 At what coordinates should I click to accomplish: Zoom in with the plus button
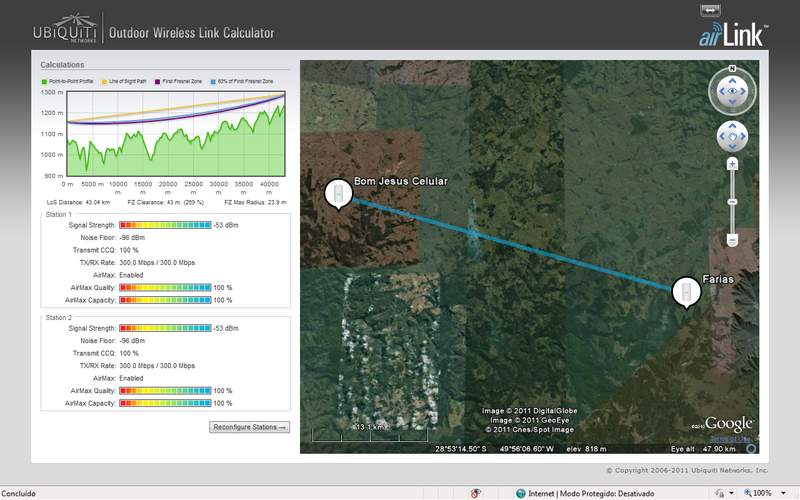[732, 164]
